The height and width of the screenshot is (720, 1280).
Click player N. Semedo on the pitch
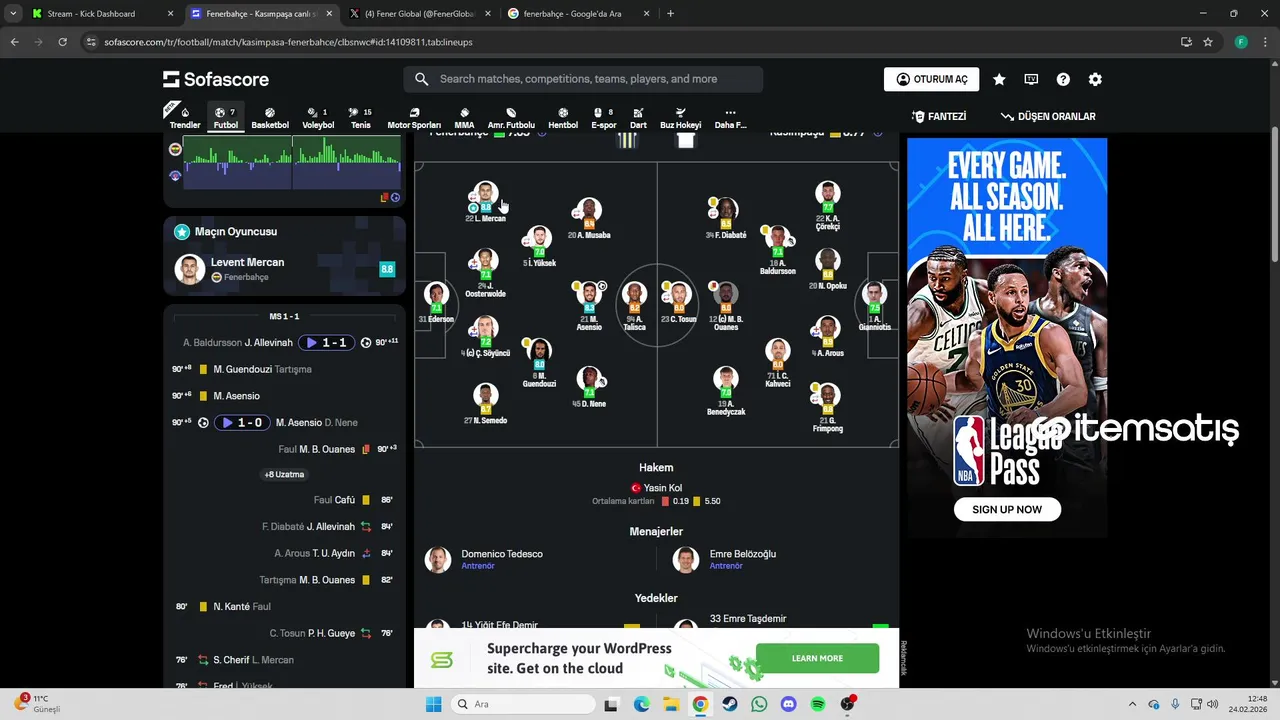coord(486,403)
